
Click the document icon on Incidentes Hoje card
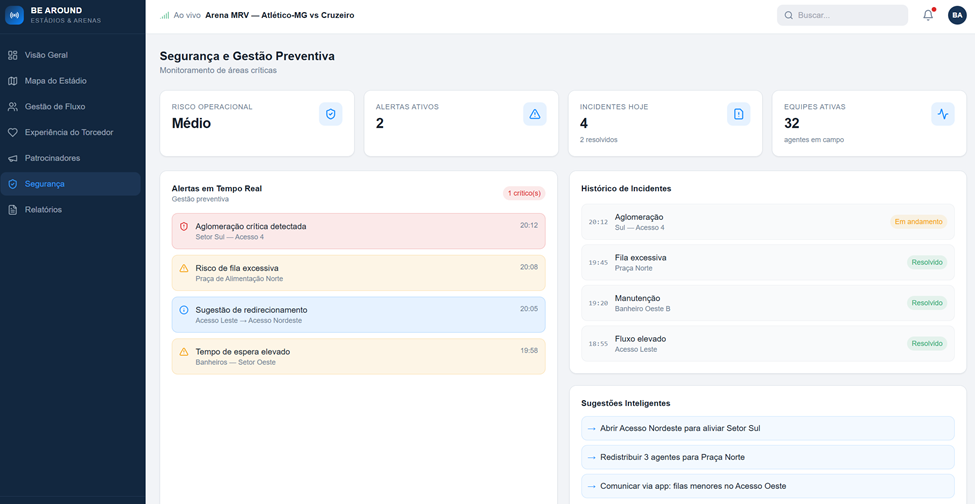[739, 114]
